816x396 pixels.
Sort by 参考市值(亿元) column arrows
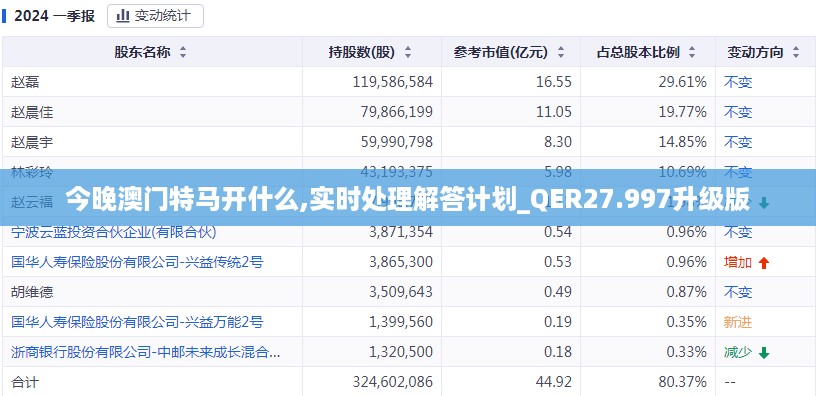click(560, 52)
